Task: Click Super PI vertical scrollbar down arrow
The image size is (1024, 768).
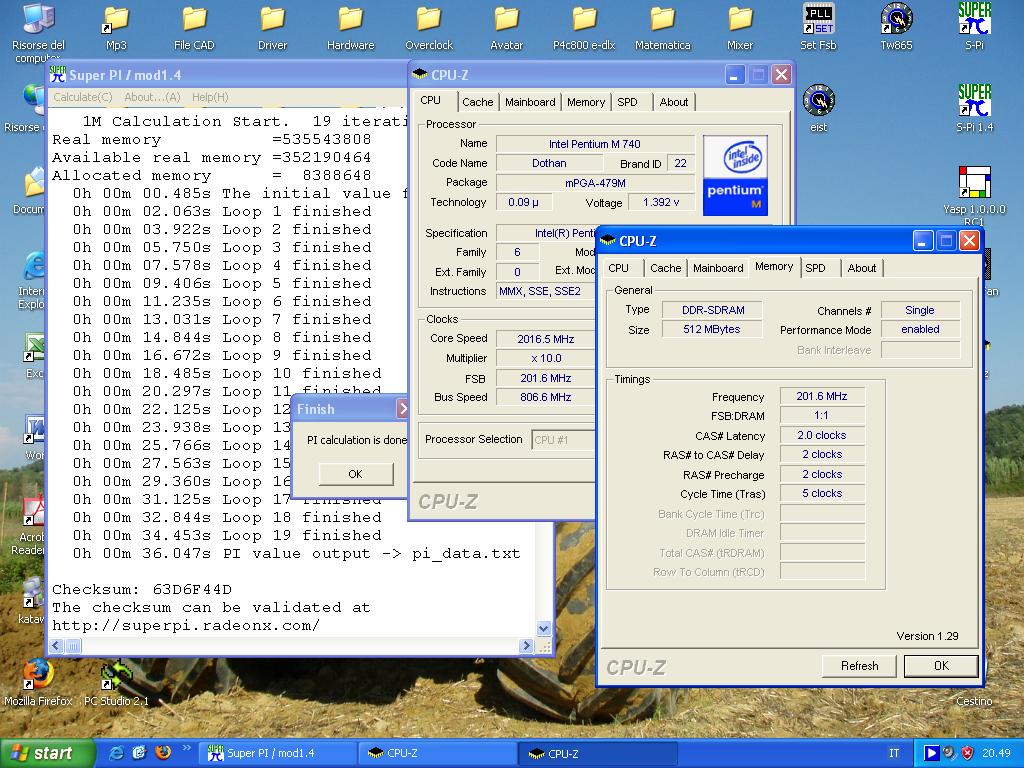Action: (x=544, y=628)
